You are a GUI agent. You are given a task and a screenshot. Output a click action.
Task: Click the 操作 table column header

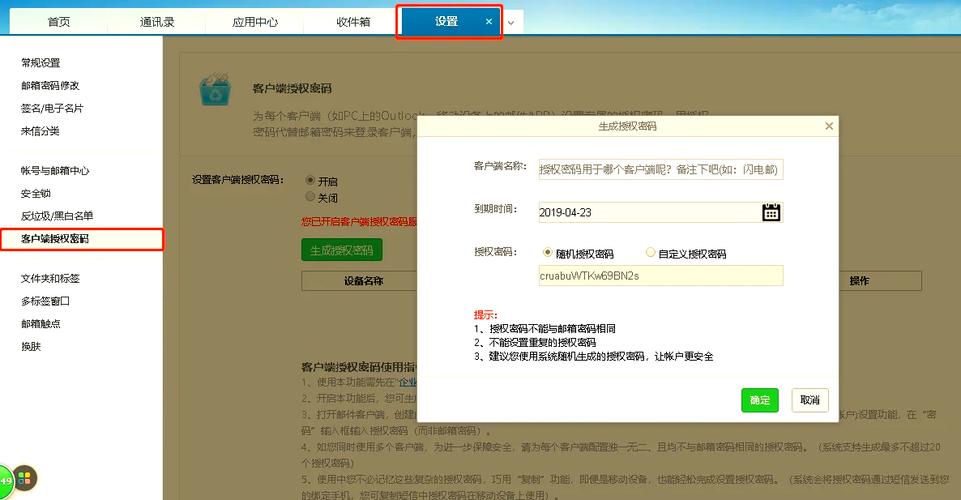coord(859,281)
